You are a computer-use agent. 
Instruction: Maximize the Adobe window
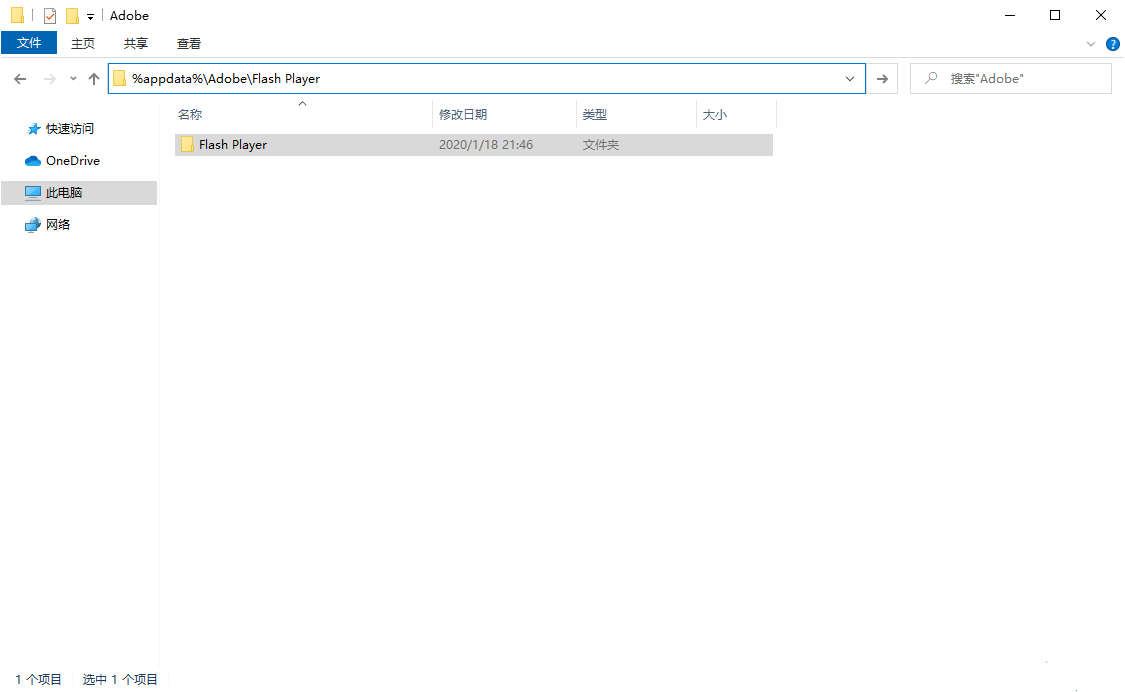coord(1055,15)
